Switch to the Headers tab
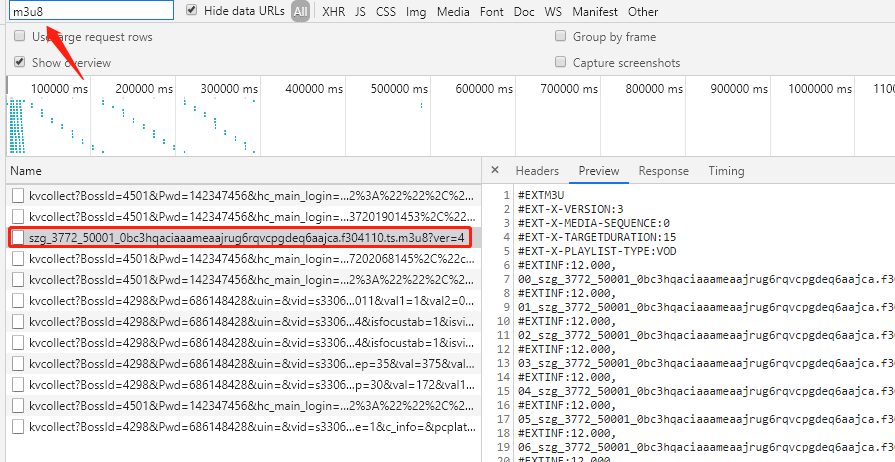895x462 pixels. pos(537,171)
